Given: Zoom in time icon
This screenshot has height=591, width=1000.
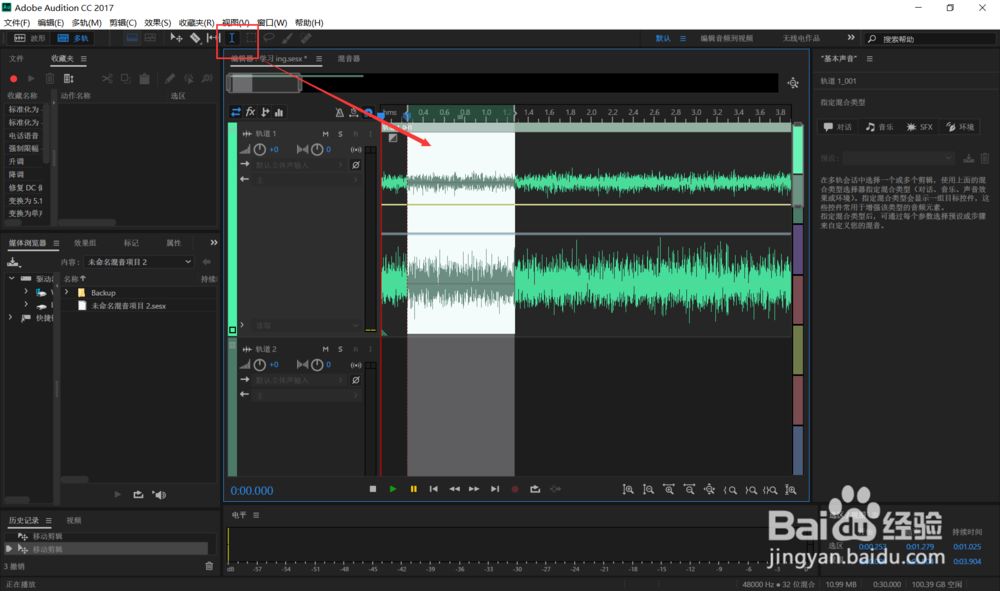Looking at the screenshot, I should [668, 490].
